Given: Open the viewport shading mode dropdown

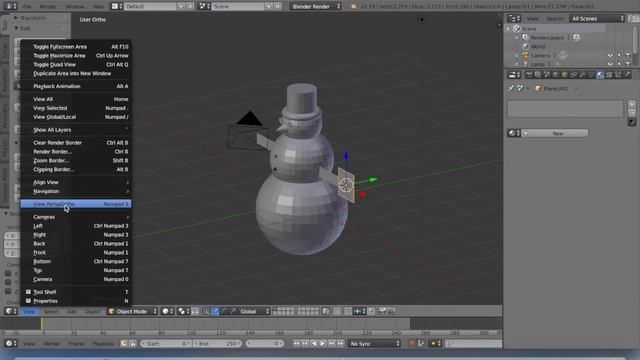Looking at the screenshot, I should 167,311.
